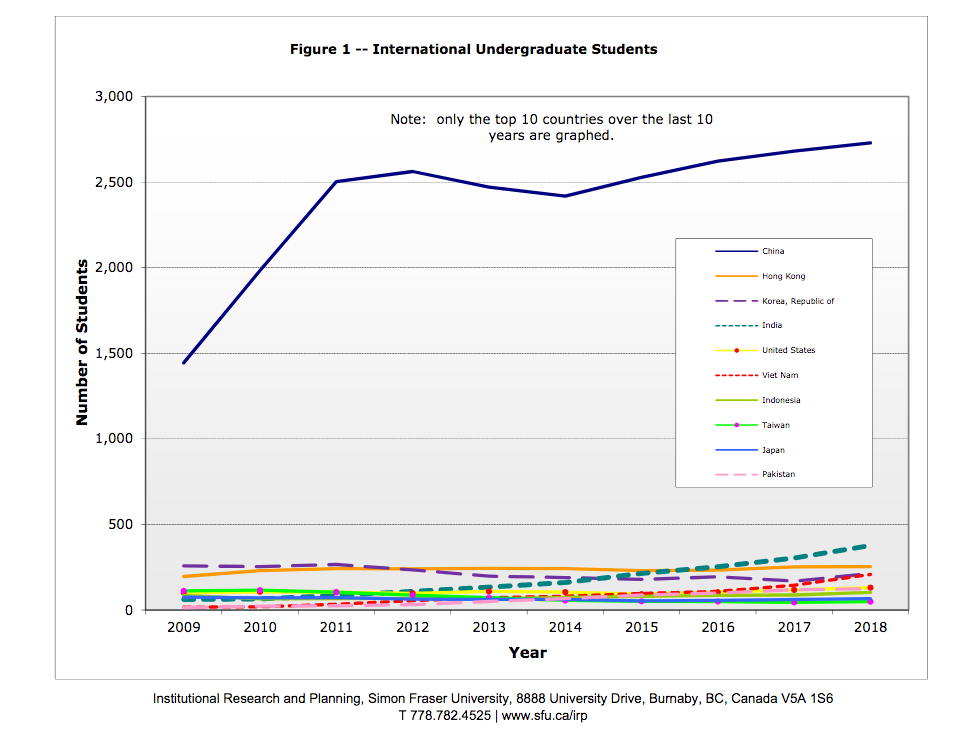Click the Number of Students axis title

[x=82, y=343]
